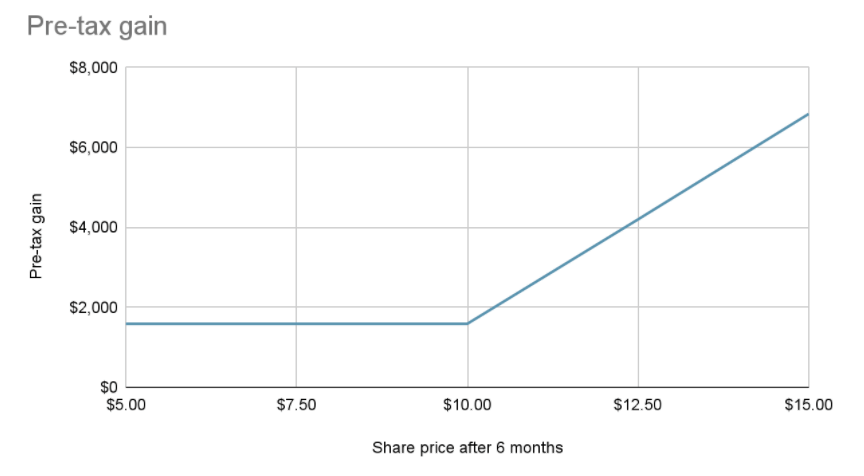Click the blue line's left end at $5.00
Viewport: 864px width, 476px height.
coord(128,324)
